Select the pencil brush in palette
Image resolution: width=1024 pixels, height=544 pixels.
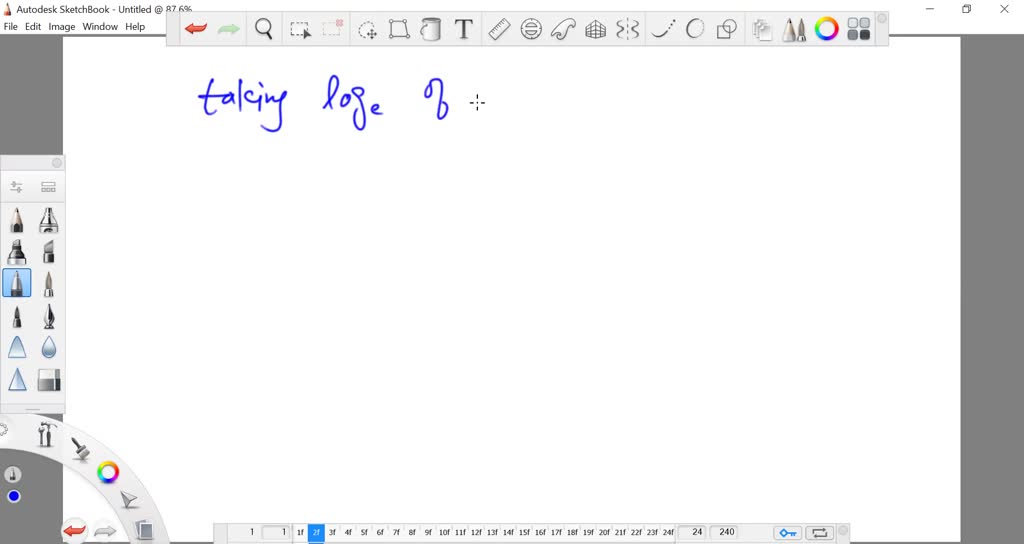[x=17, y=220]
